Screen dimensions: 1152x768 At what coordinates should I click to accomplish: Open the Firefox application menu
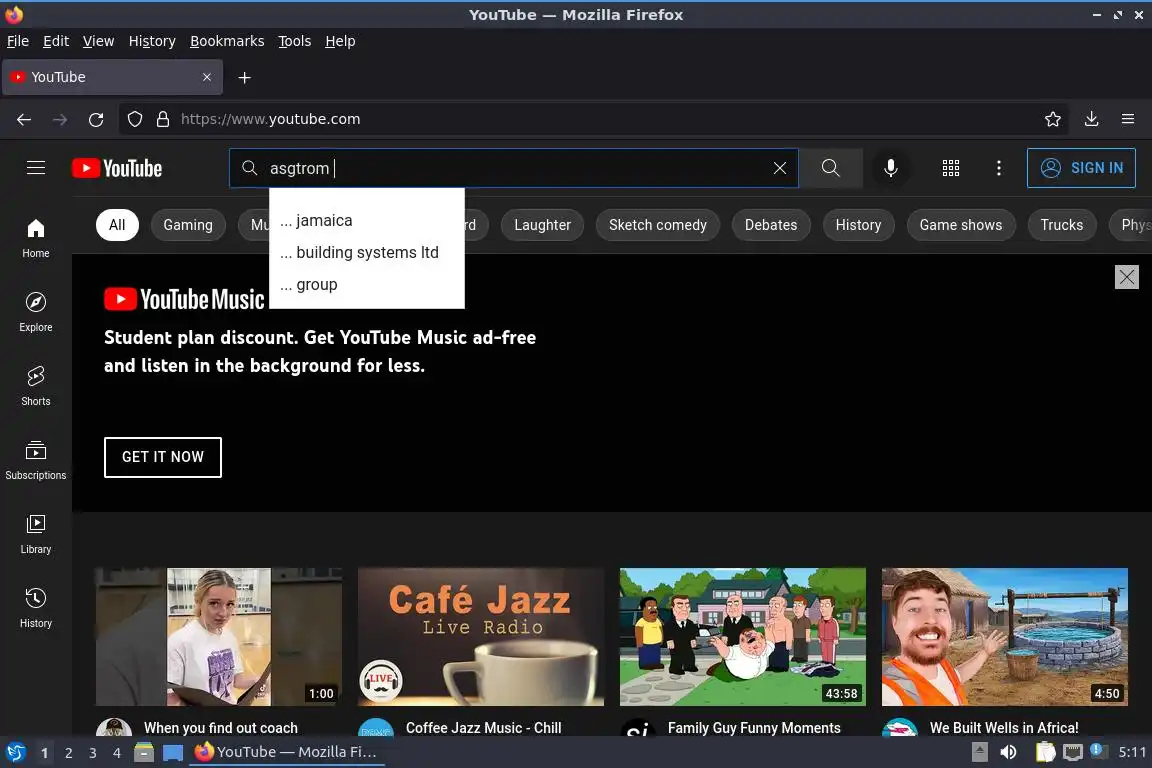point(1128,119)
